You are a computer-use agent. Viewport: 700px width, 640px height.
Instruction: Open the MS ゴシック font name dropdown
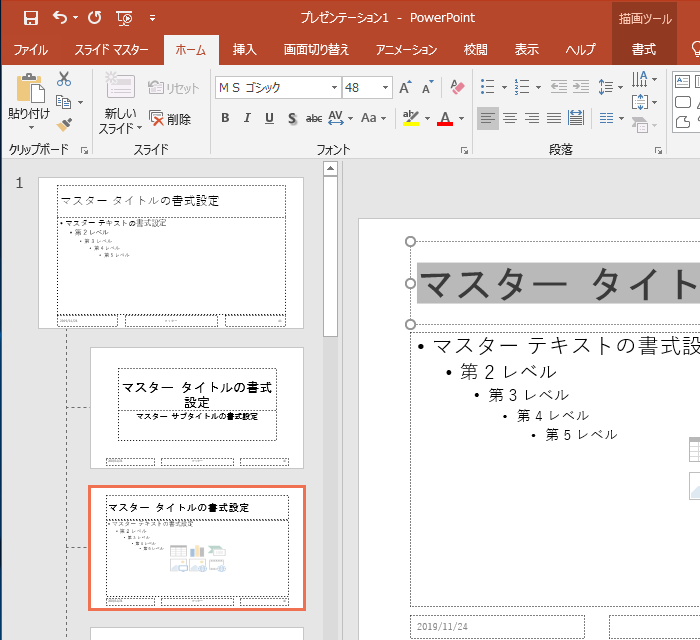click(334, 88)
